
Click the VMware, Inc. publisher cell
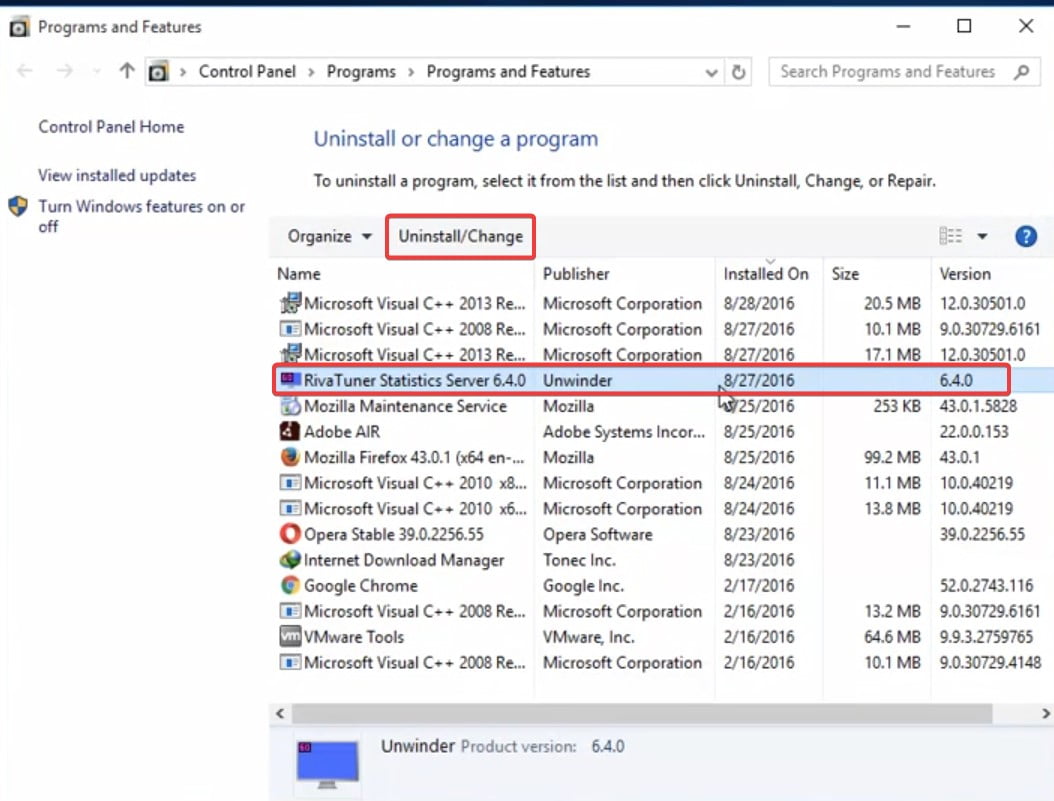(589, 637)
